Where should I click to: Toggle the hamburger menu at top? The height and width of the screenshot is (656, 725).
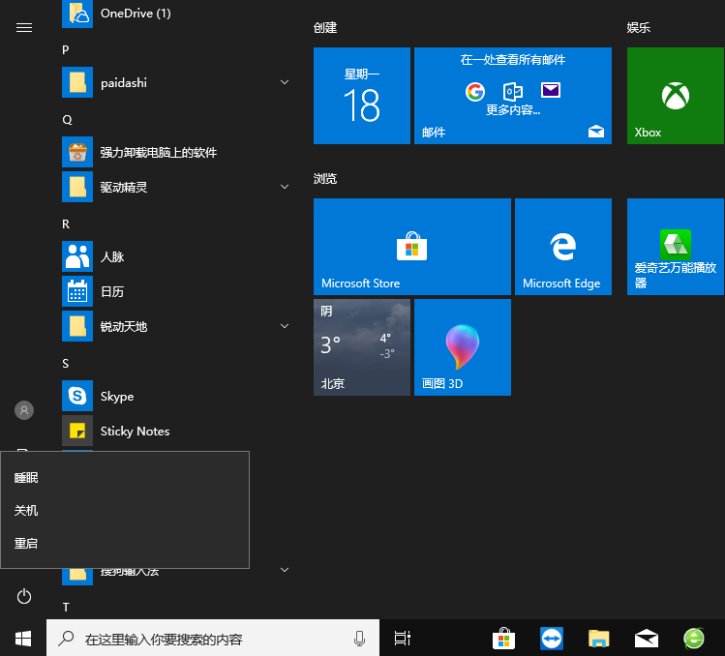click(24, 27)
